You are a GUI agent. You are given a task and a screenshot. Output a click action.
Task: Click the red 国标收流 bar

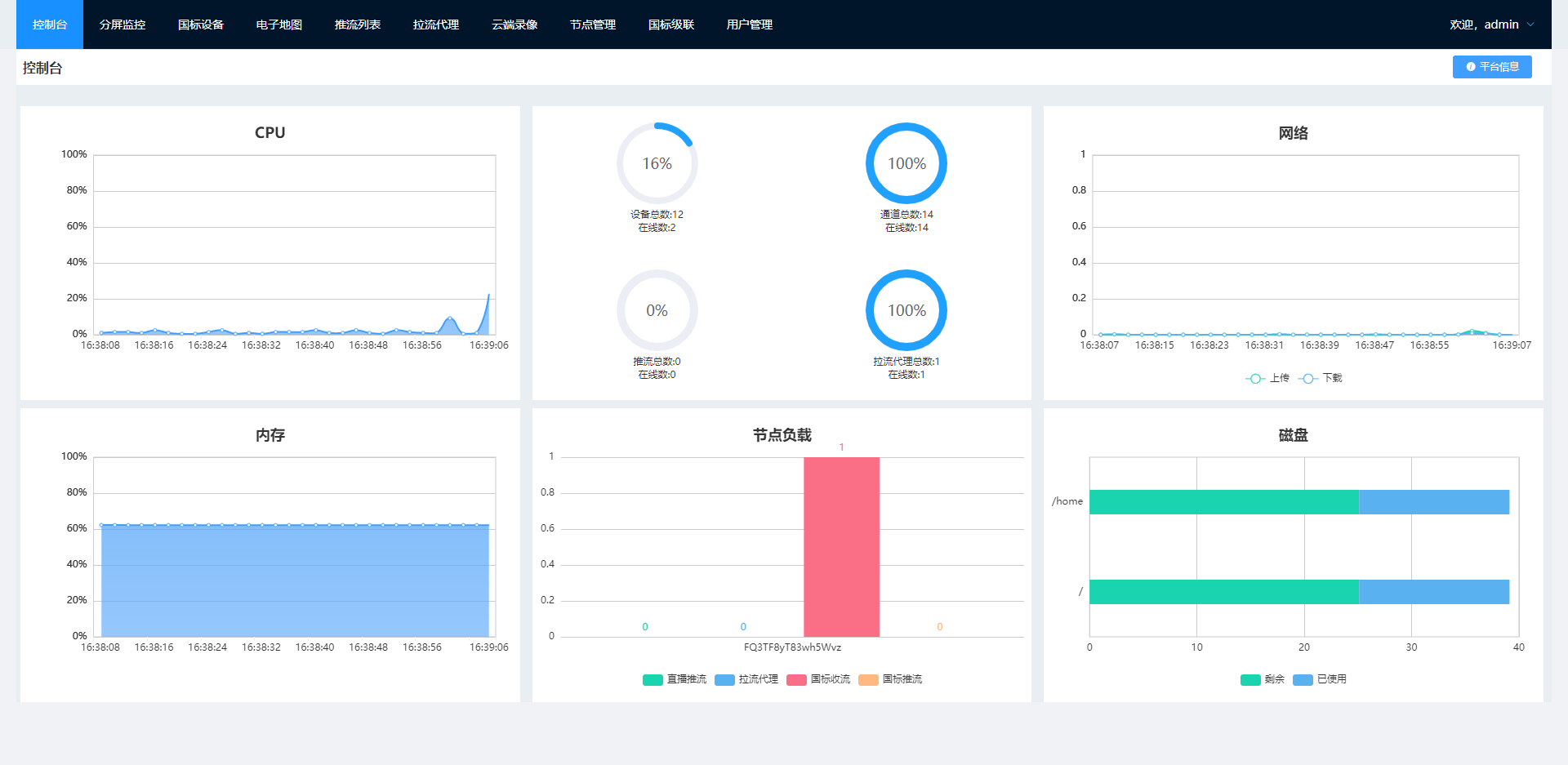pyautogui.click(x=841, y=547)
